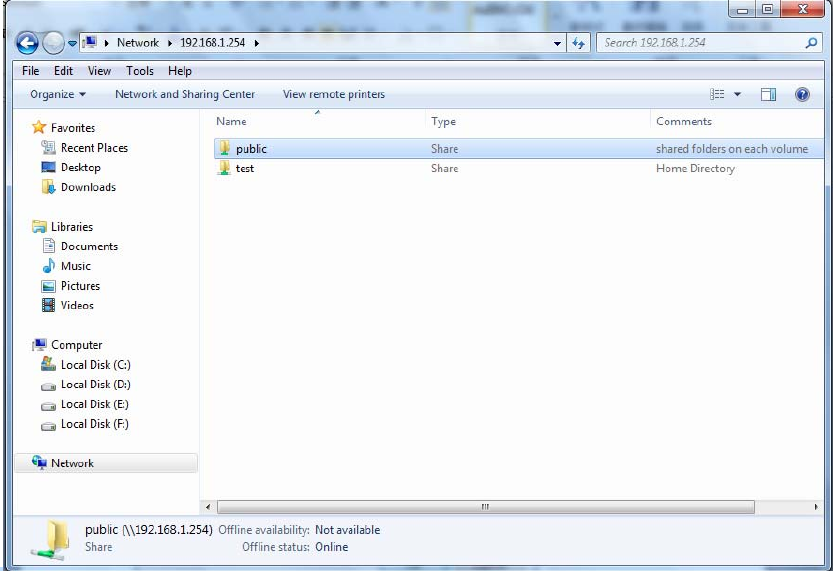Click the Music note icon

(x=48, y=266)
